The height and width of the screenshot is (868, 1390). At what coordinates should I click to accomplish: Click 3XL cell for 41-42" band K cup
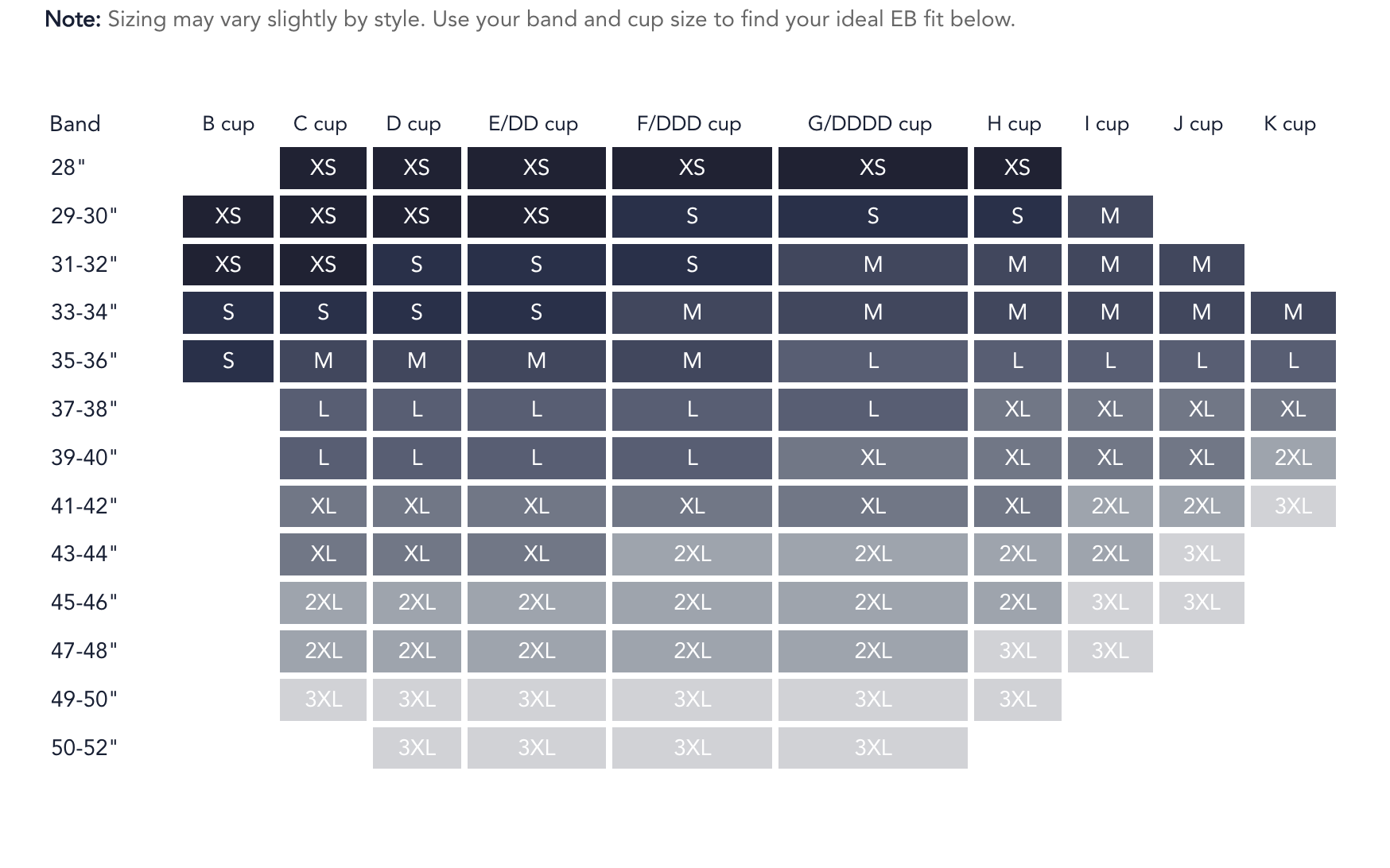point(1293,506)
